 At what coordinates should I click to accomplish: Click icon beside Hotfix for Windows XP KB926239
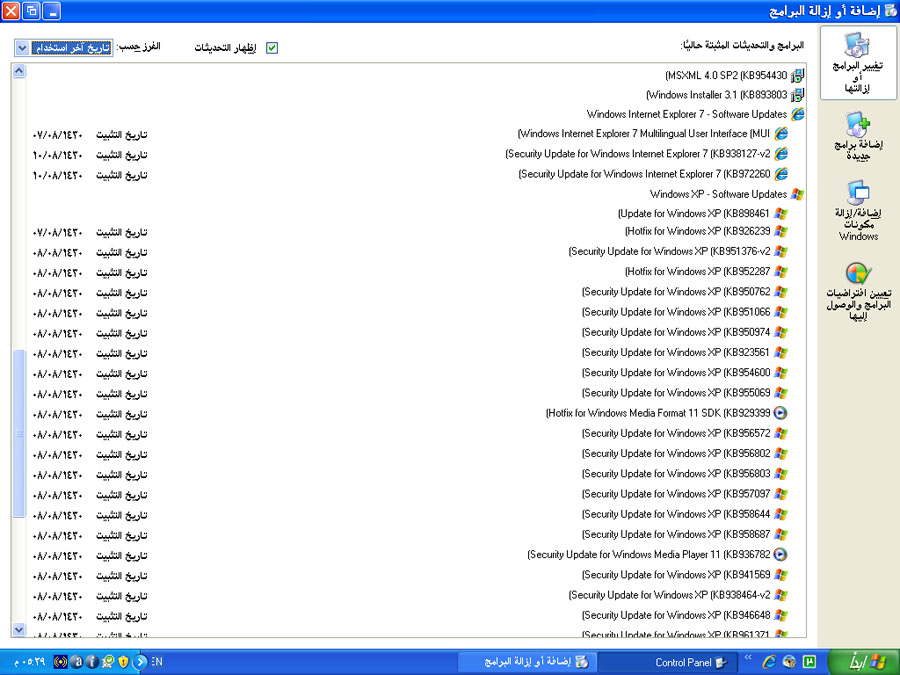[x=781, y=231]
